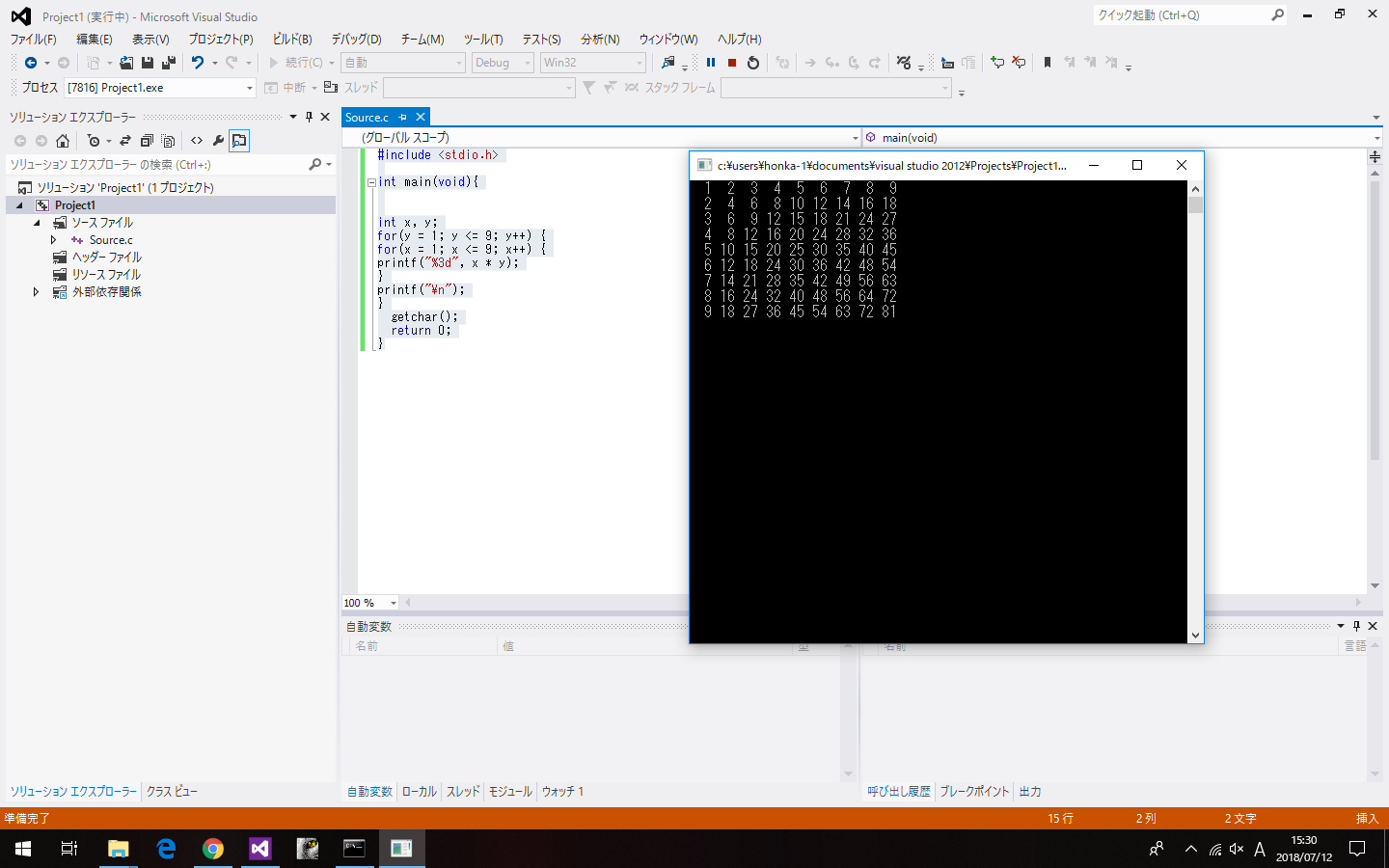The width and height of the screenshot is (1389, 868).
Task: Open the notification center icon
Action: [x=1357, y=849]
